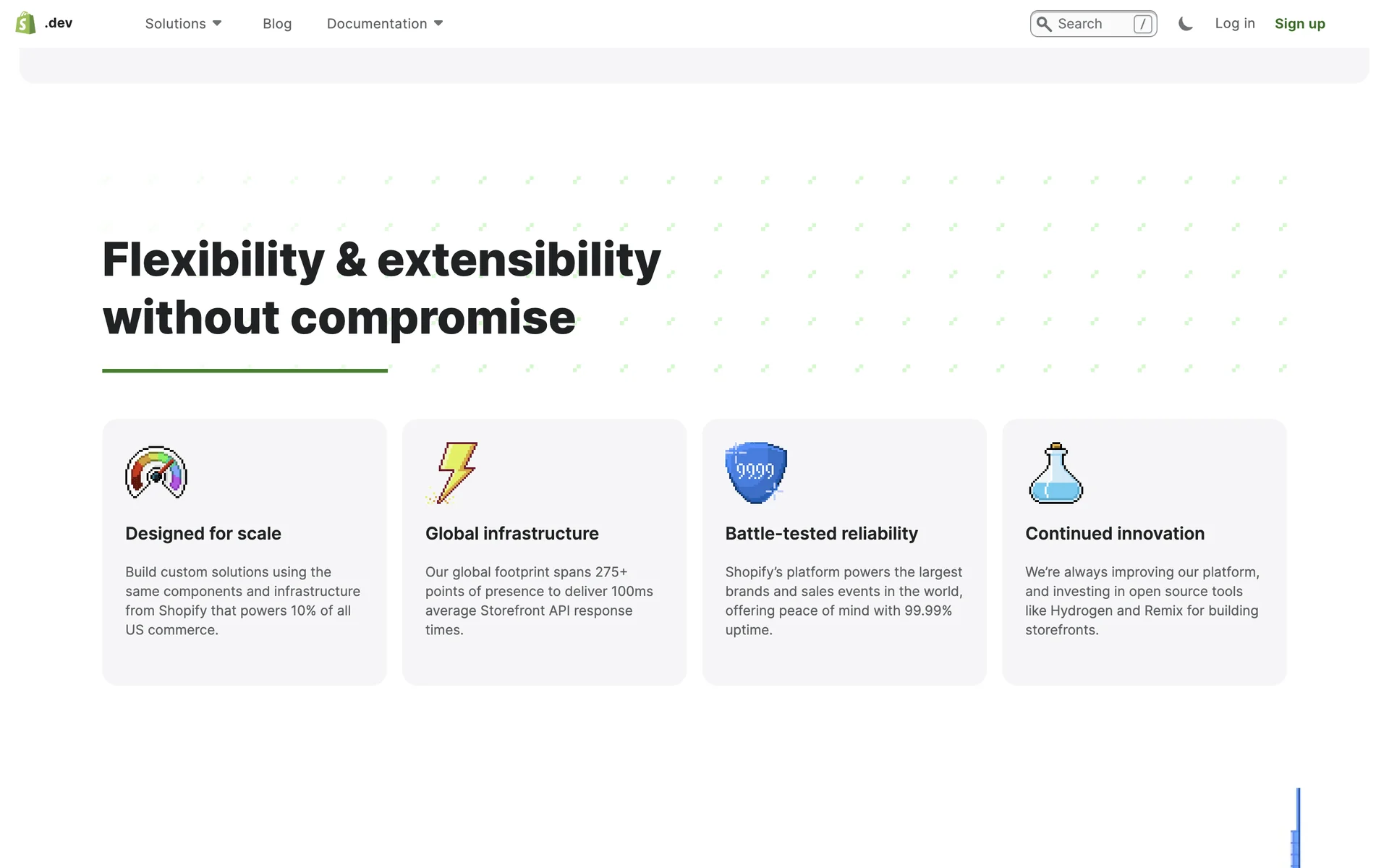
Task: Click the slash keyboard shortcut badge
Action: [1142, 24]
